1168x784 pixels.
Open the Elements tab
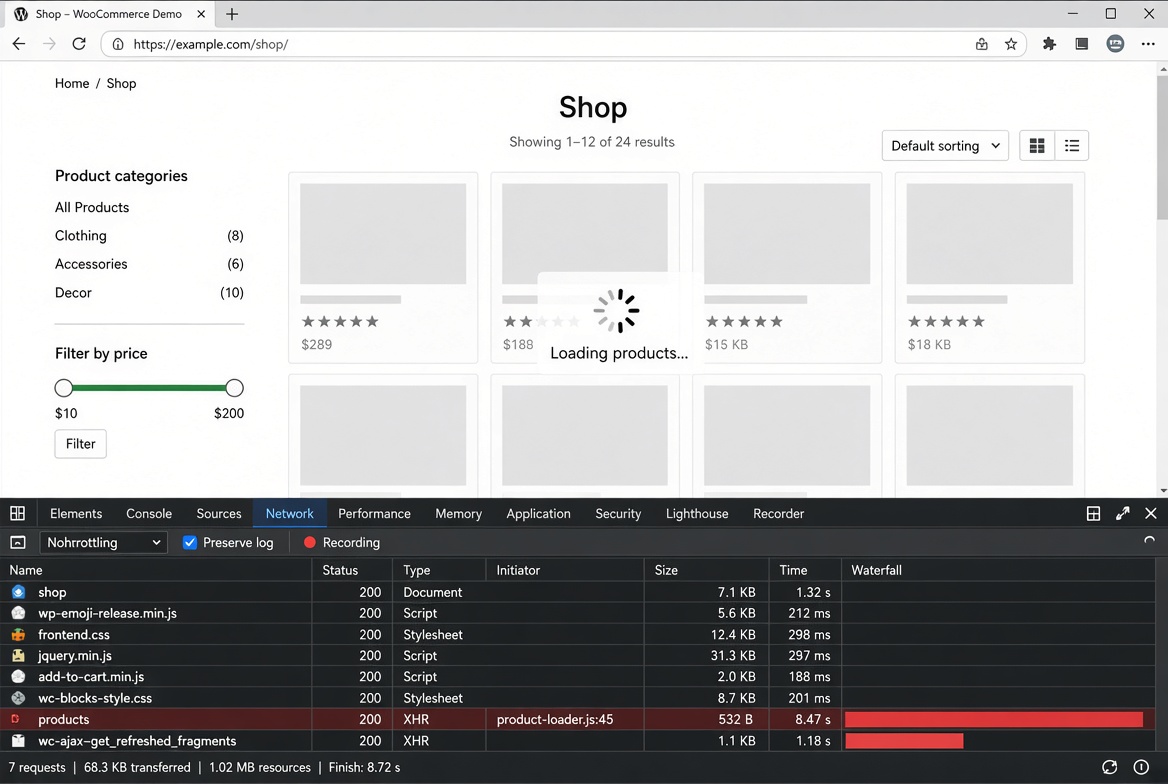coord(76,513)
